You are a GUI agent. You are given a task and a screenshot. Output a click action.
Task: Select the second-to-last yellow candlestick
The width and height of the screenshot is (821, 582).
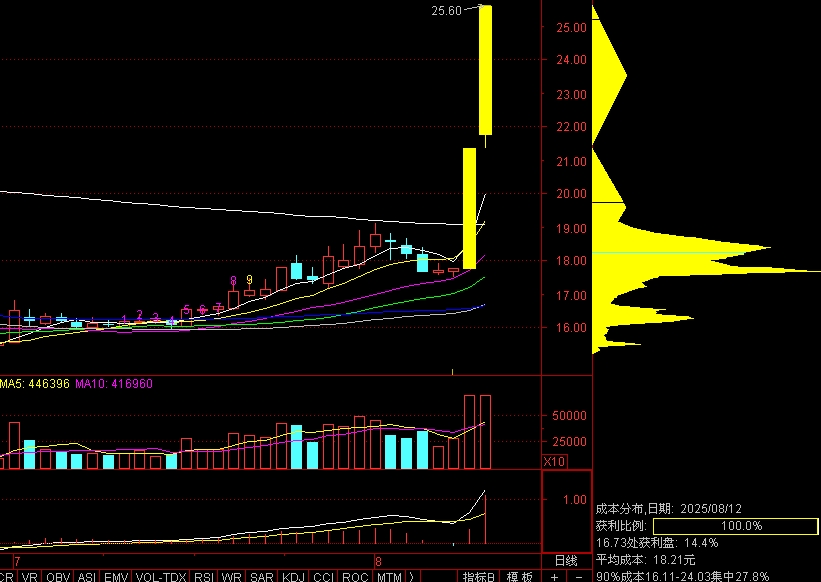[469, 208]
